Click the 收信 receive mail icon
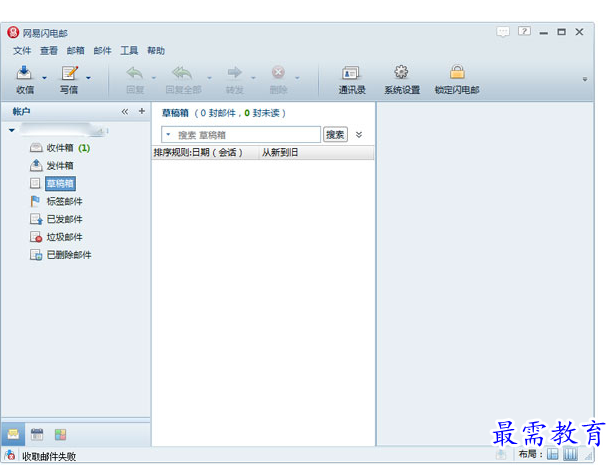Viewport: 614px width, 465px height. [x=24, y=73]
